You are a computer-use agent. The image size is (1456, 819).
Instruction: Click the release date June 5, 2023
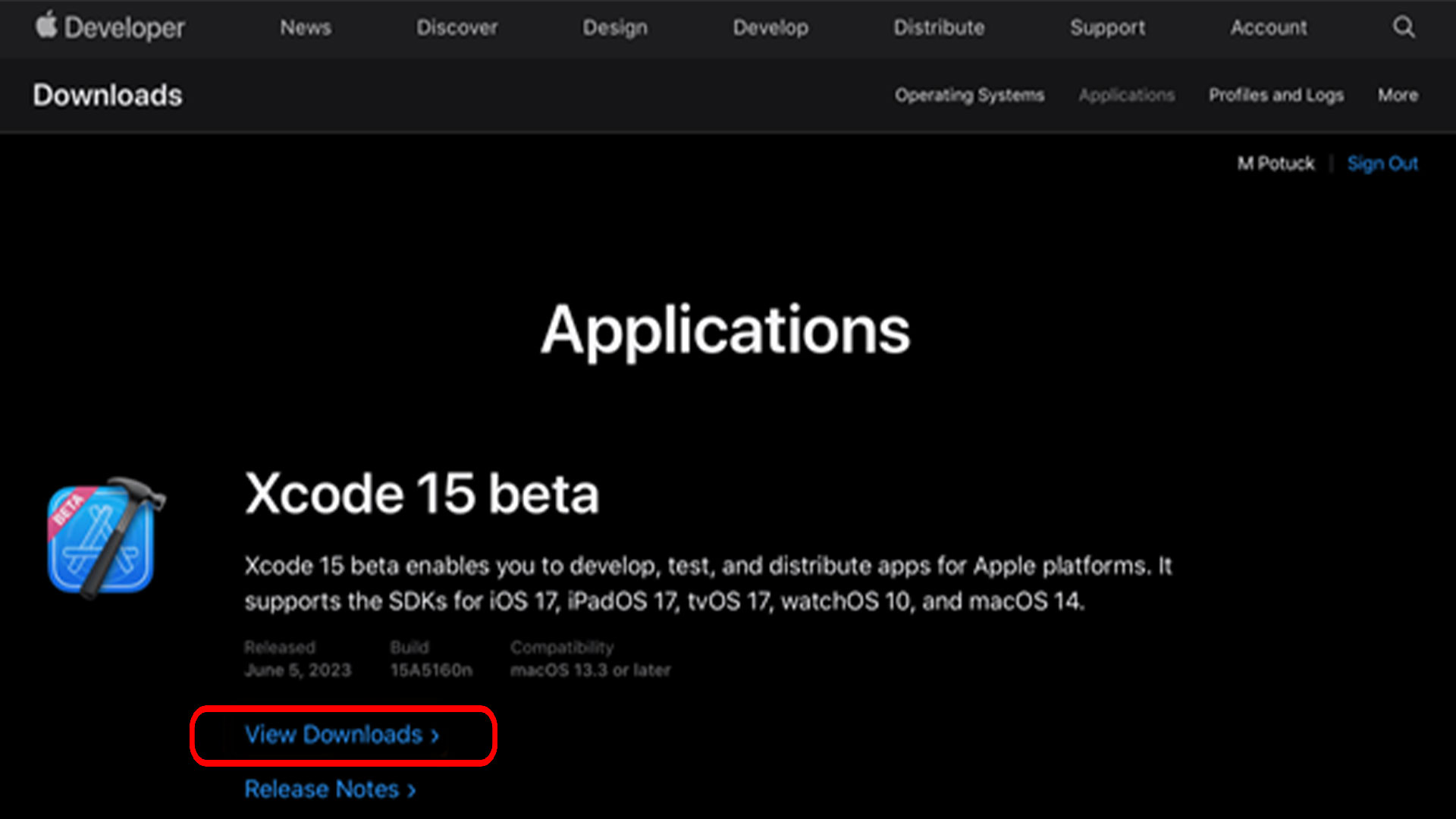[x=298, y=670]
